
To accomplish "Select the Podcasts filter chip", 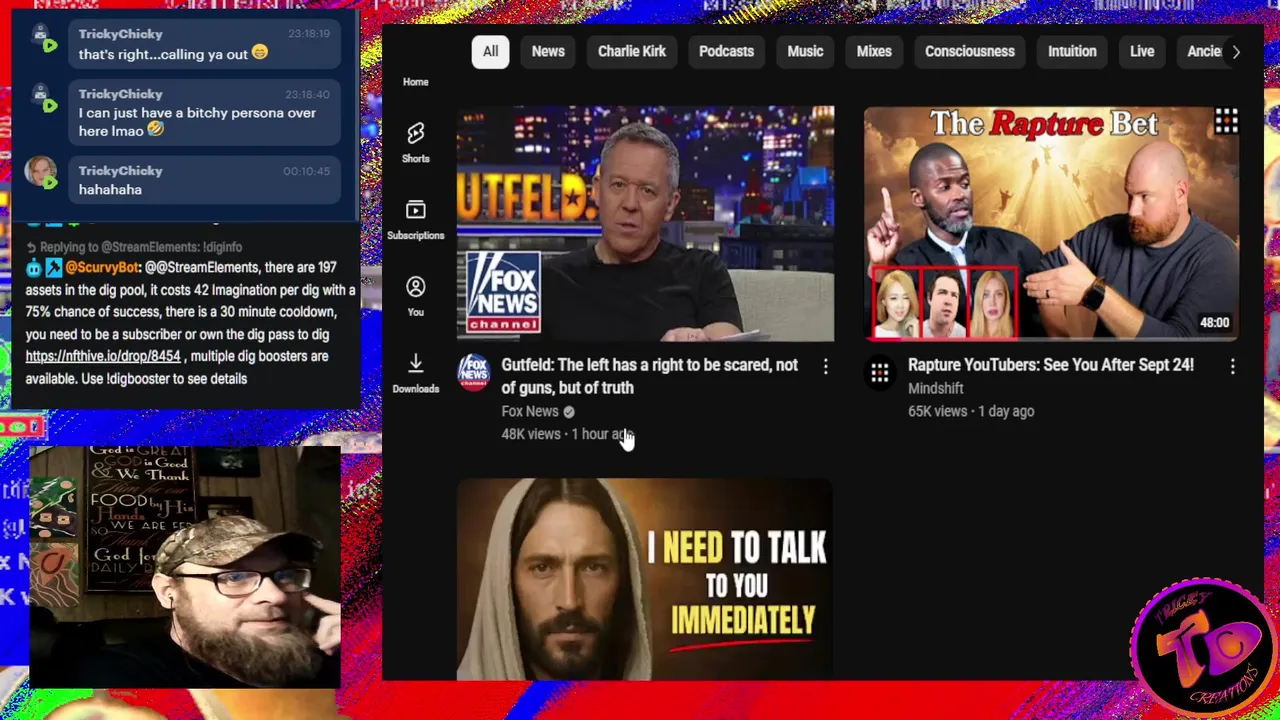I will pyautogui.click(x=726, y=52).
